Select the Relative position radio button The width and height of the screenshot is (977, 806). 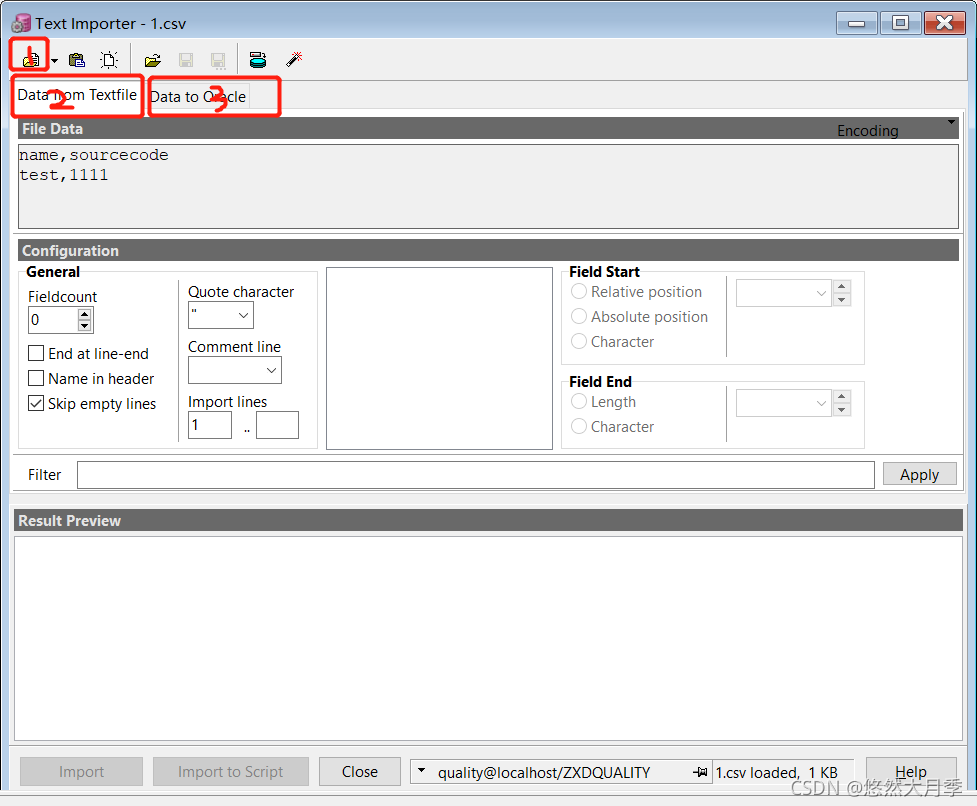579,292
